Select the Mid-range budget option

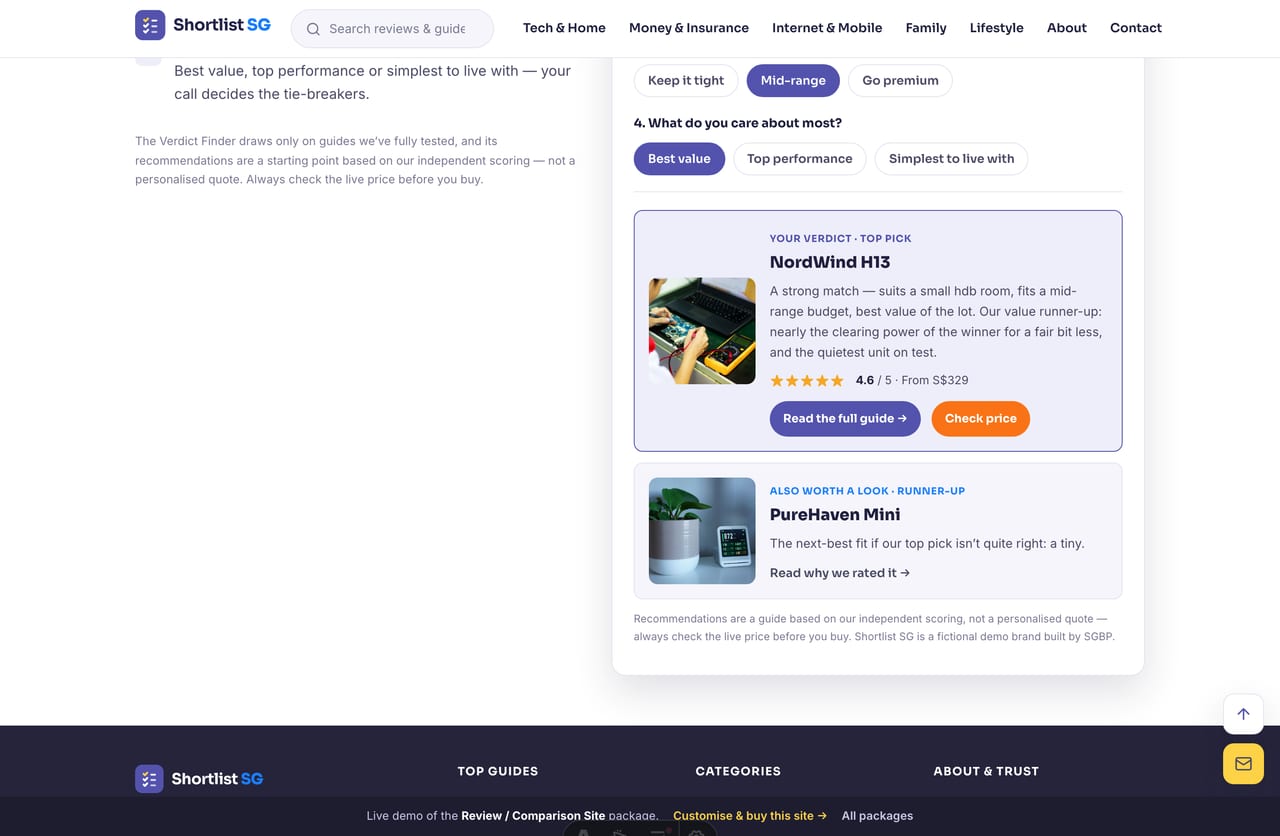click(x=793, y=81)
